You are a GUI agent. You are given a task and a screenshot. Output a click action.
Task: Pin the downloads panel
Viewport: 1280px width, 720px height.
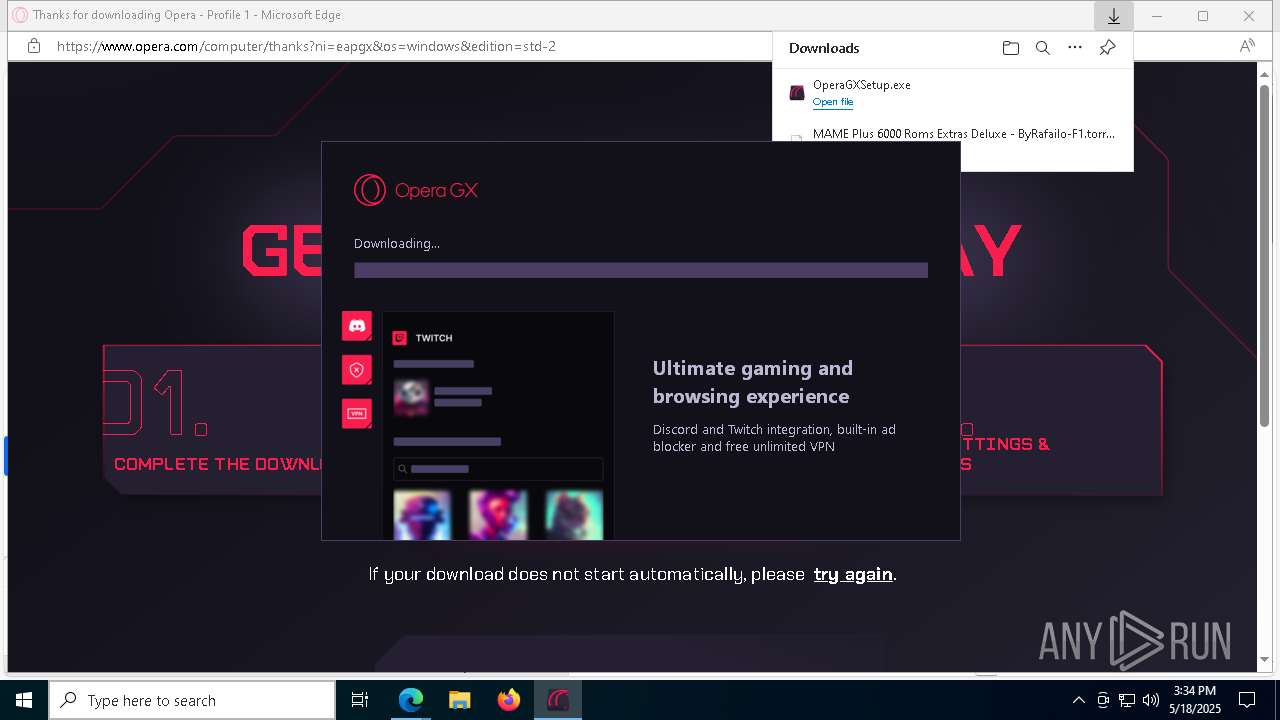point(1107,48)
